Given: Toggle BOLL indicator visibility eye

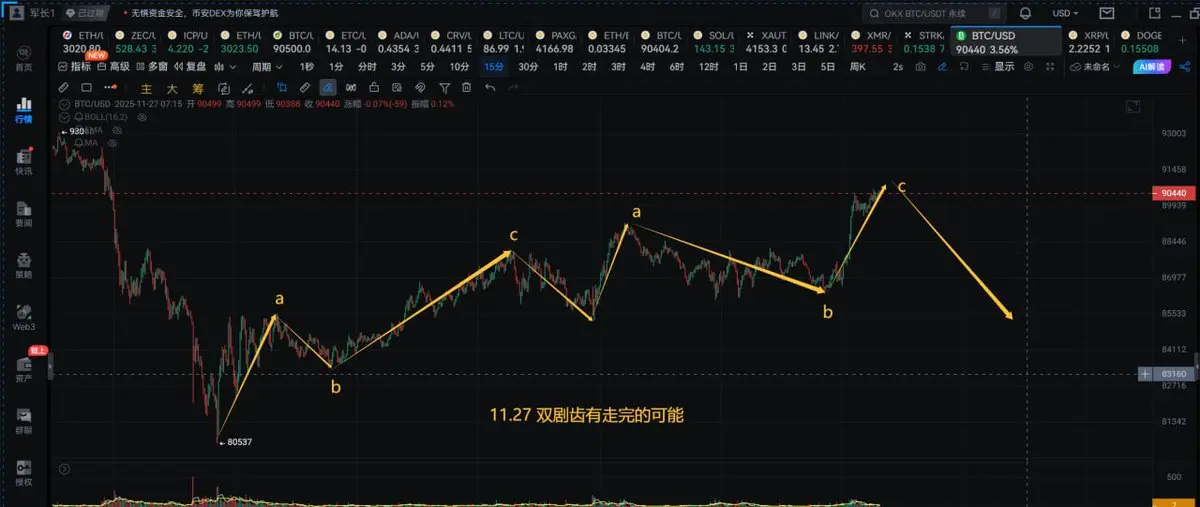Looking at the screenshot, I should click(x=142, y=117).
